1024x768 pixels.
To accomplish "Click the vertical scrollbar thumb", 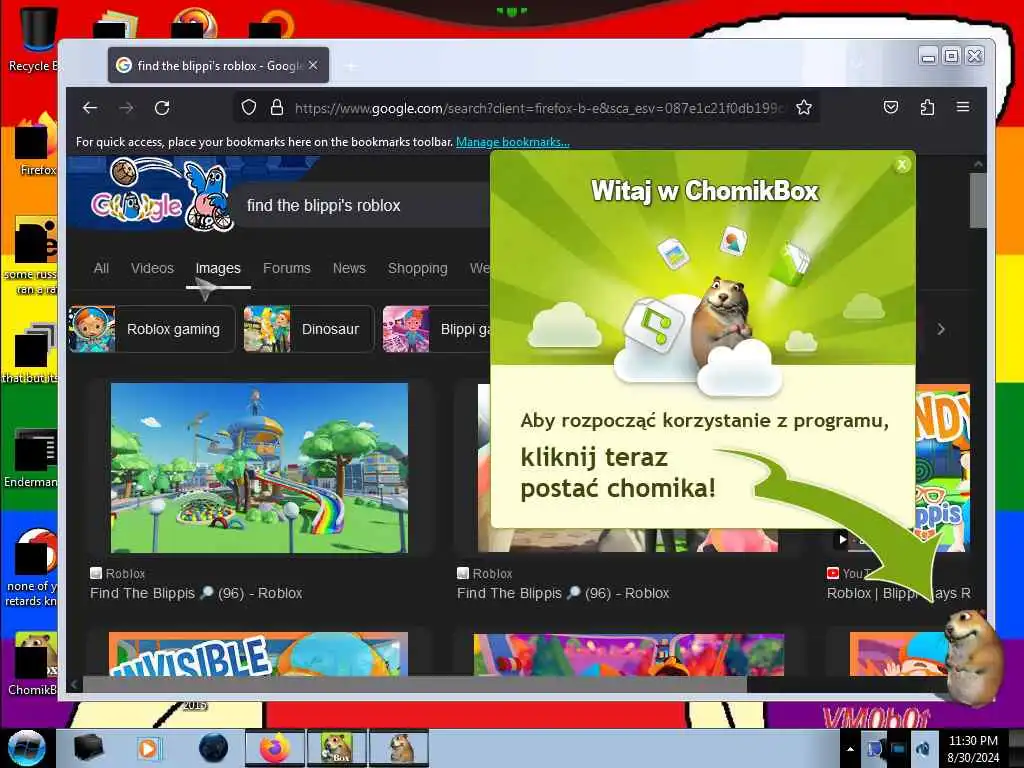I will (x=978, y=200).
